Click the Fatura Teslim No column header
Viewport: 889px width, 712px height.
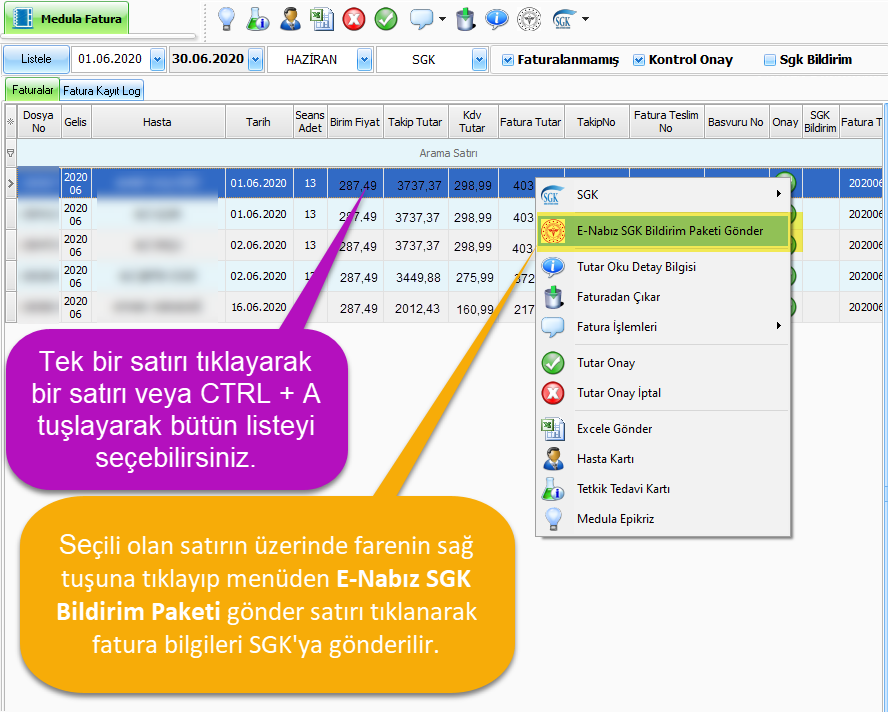click(666, 121)
